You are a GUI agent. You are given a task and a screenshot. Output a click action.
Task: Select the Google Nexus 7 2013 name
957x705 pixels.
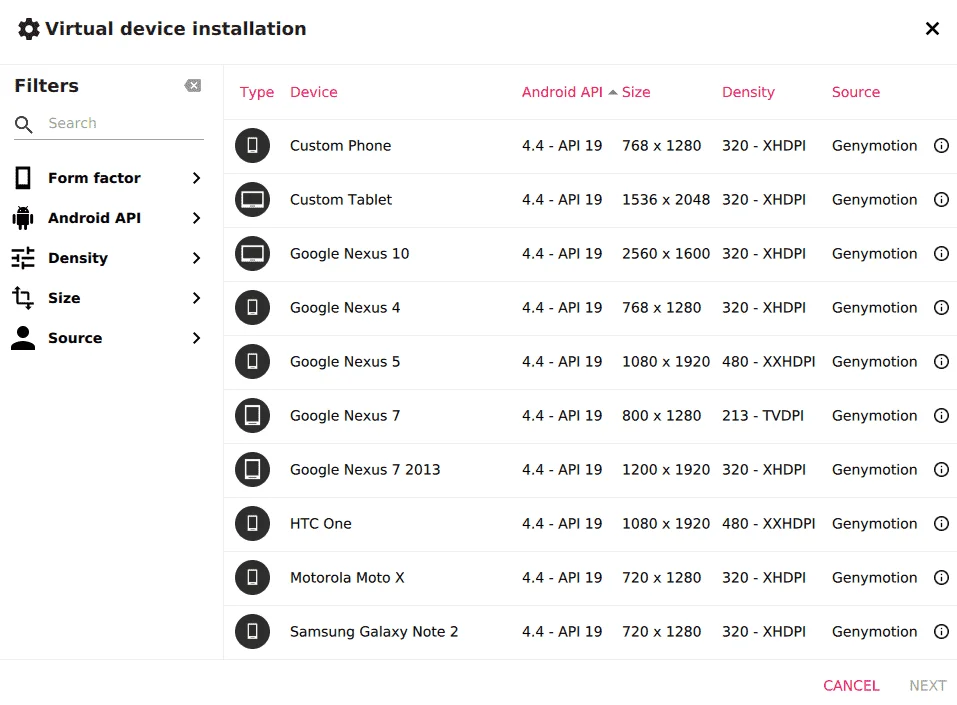click(x=365, y=470)
